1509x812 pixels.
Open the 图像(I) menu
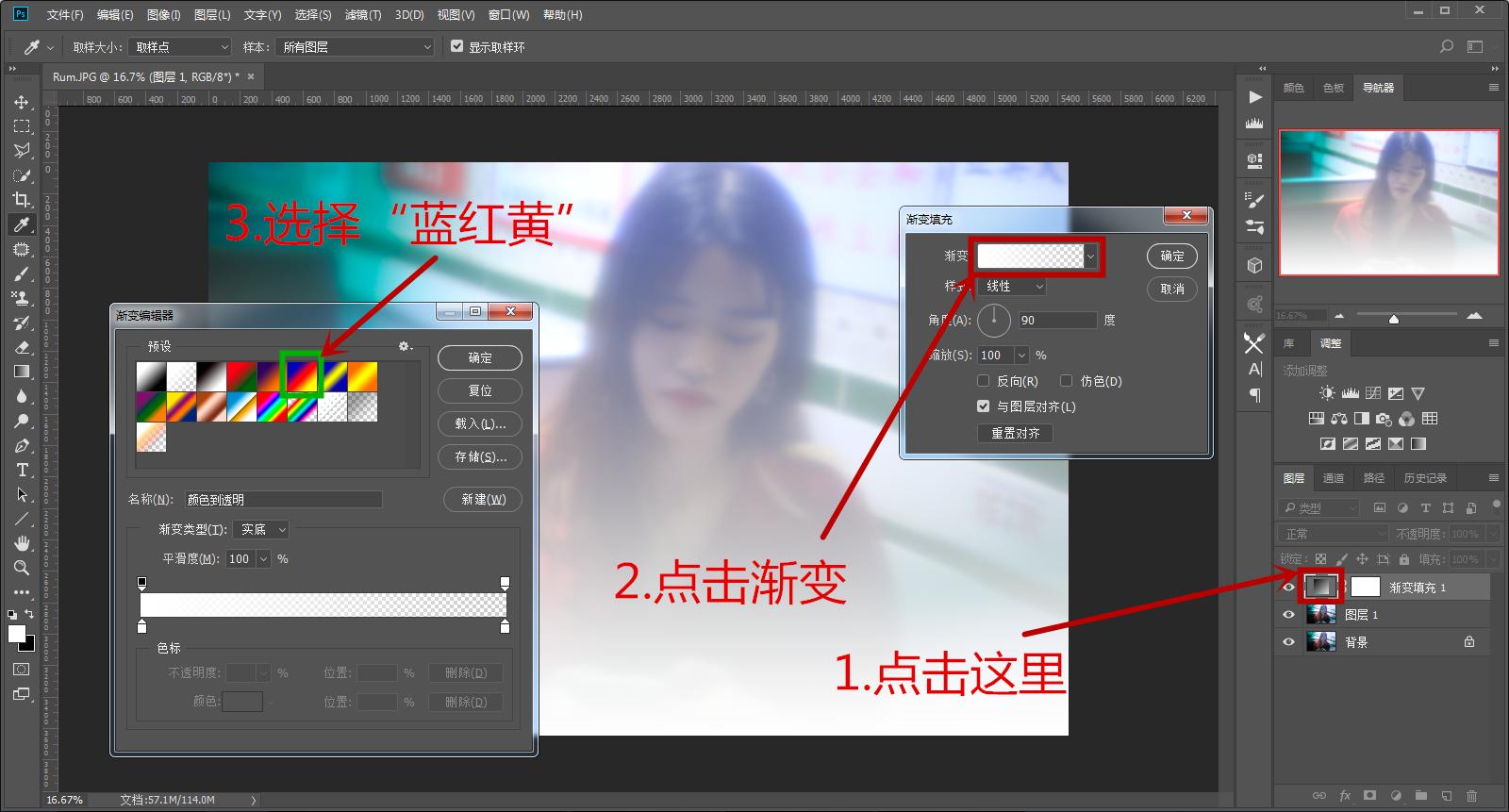point(163,15)
